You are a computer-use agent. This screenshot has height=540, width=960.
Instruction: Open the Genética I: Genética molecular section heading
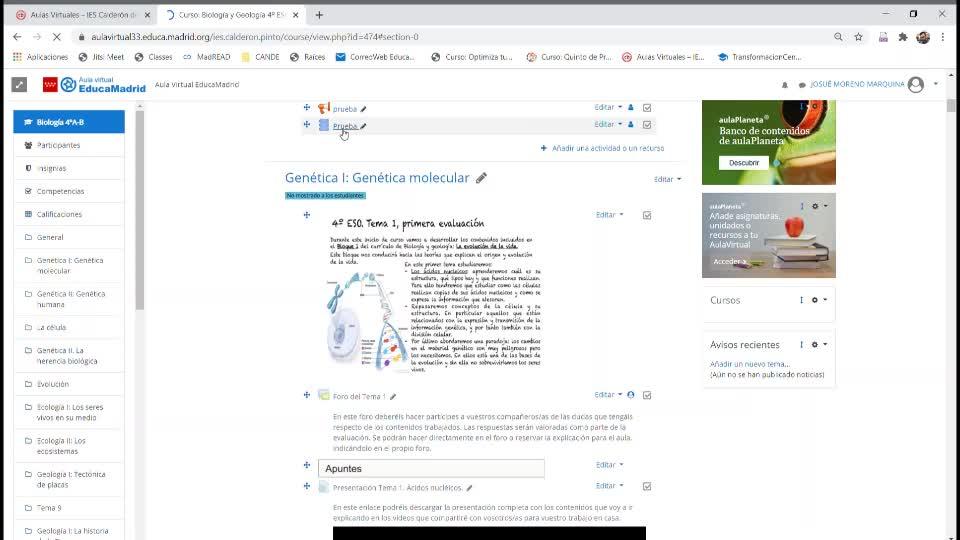(x=377, y=178)
